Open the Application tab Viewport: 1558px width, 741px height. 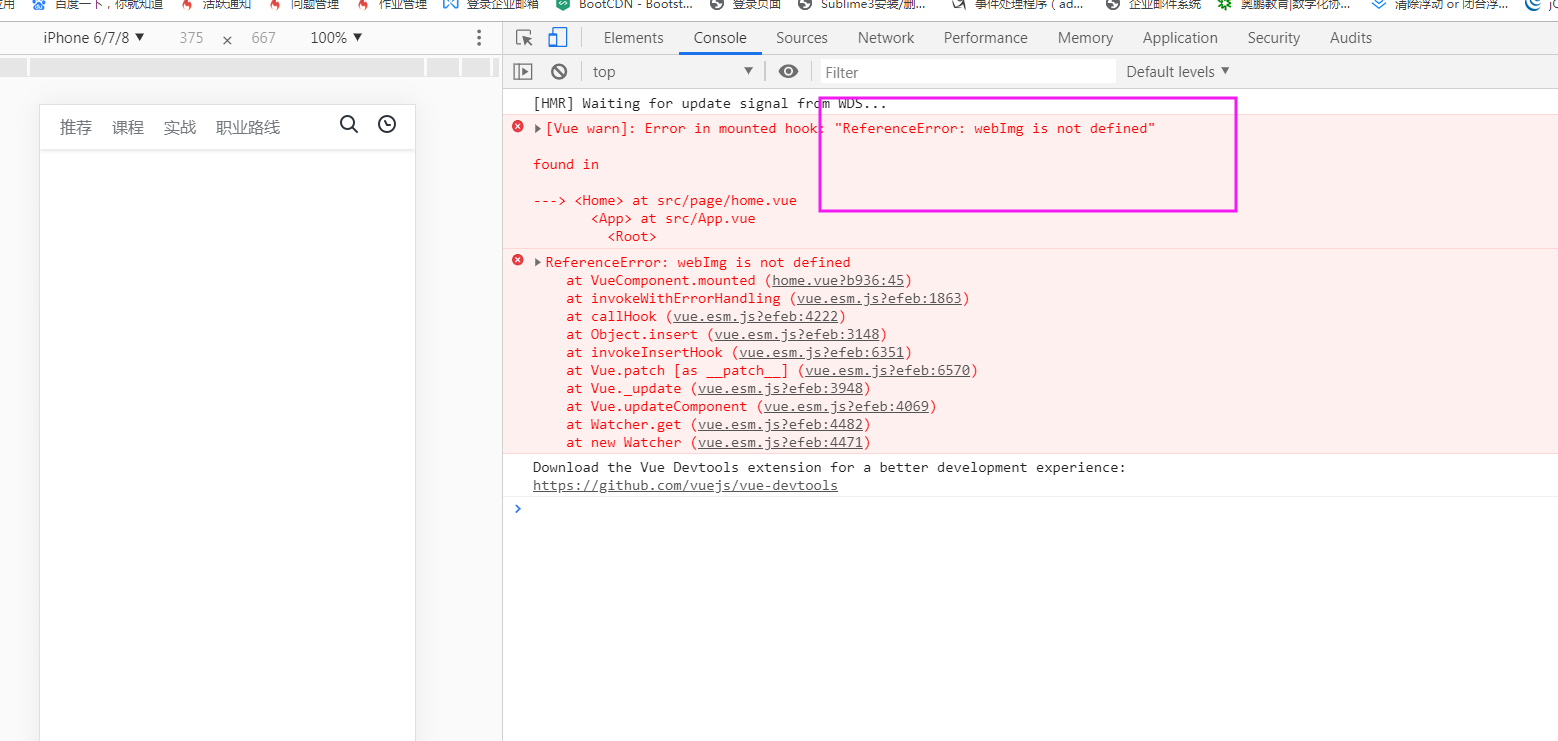click(x=1180, y=38)
